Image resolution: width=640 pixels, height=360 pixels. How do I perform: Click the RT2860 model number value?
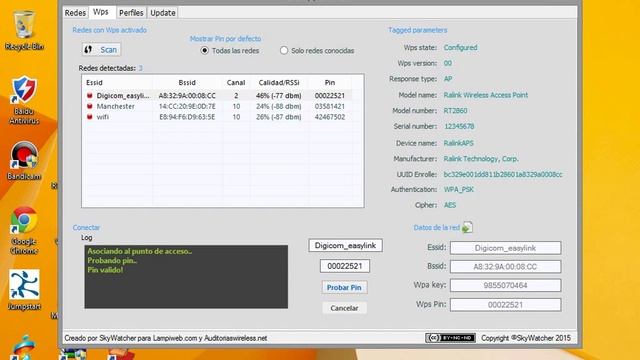click(456, 111)
